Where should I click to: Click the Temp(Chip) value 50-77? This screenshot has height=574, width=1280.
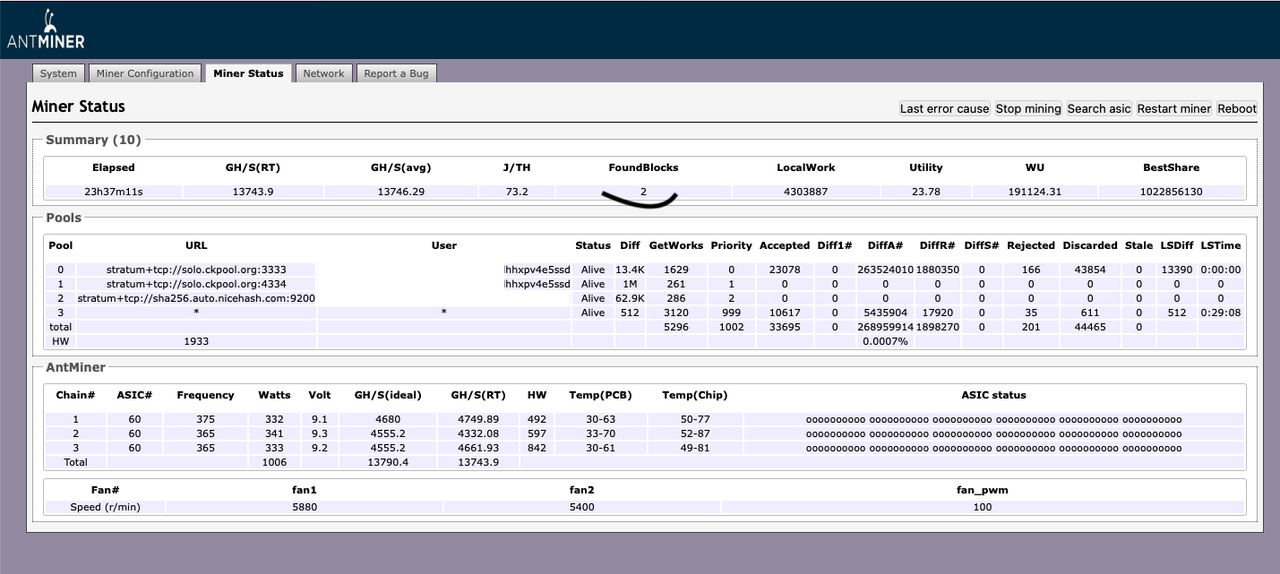pyautogui.click(x=694, y=420)
